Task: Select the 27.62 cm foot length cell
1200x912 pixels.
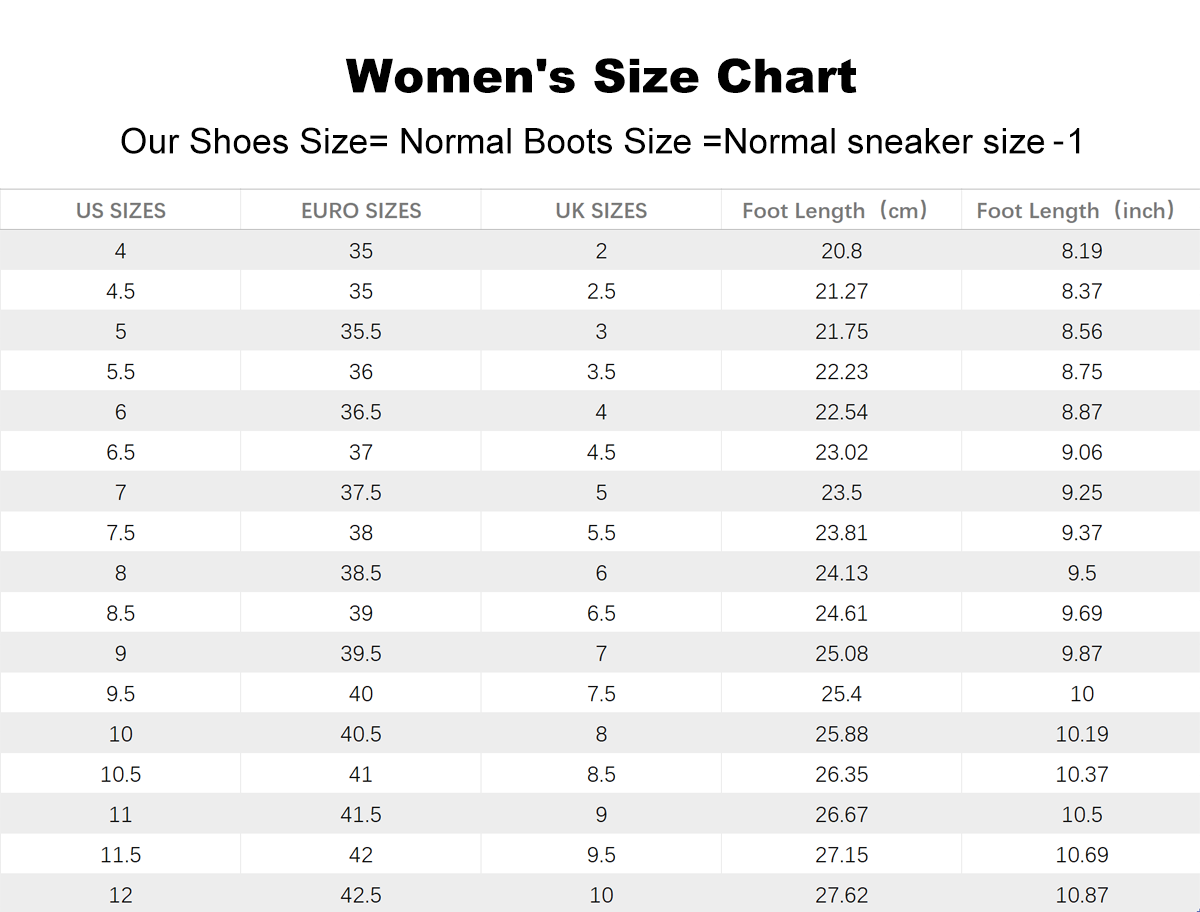Action: 841,895
